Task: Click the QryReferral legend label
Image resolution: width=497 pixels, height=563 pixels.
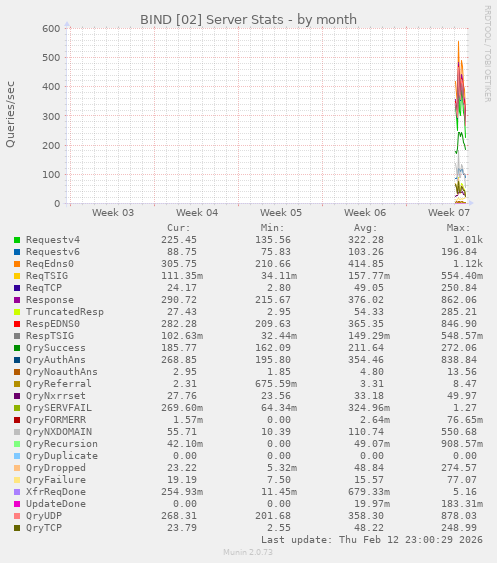Action: (59, 384)
